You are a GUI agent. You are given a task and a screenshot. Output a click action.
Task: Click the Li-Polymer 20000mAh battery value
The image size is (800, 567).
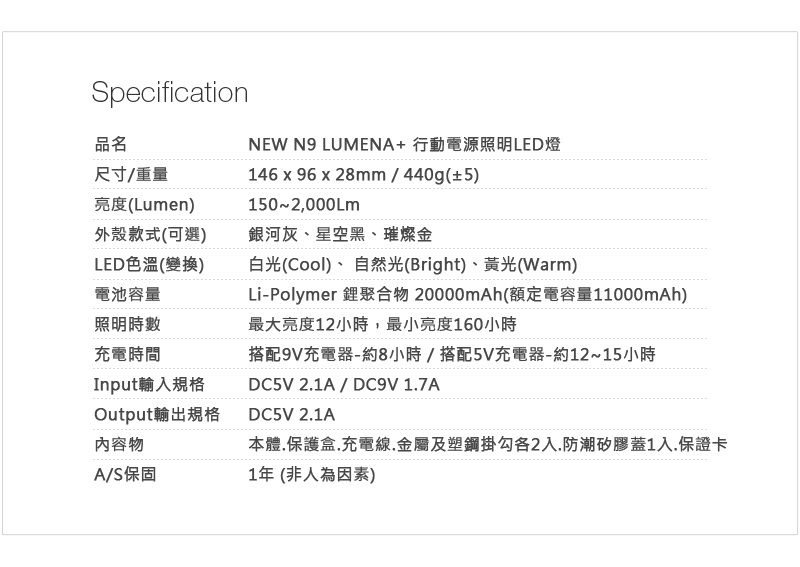[467, 295]
